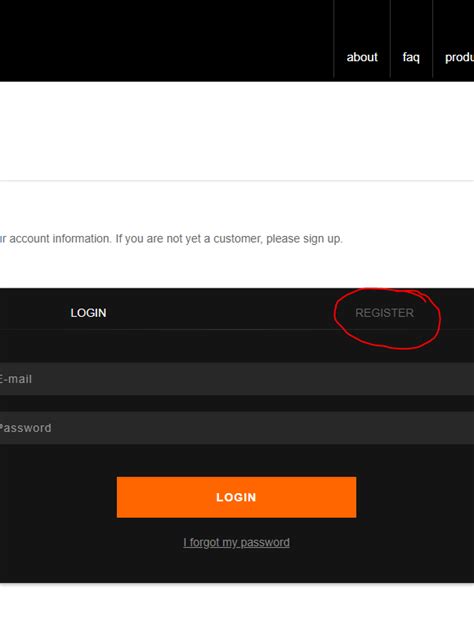Choose the red-circled REGISTER option
The height and width of the screenshot is (632, 474).
pyautogui.click(x=384, y=313)
